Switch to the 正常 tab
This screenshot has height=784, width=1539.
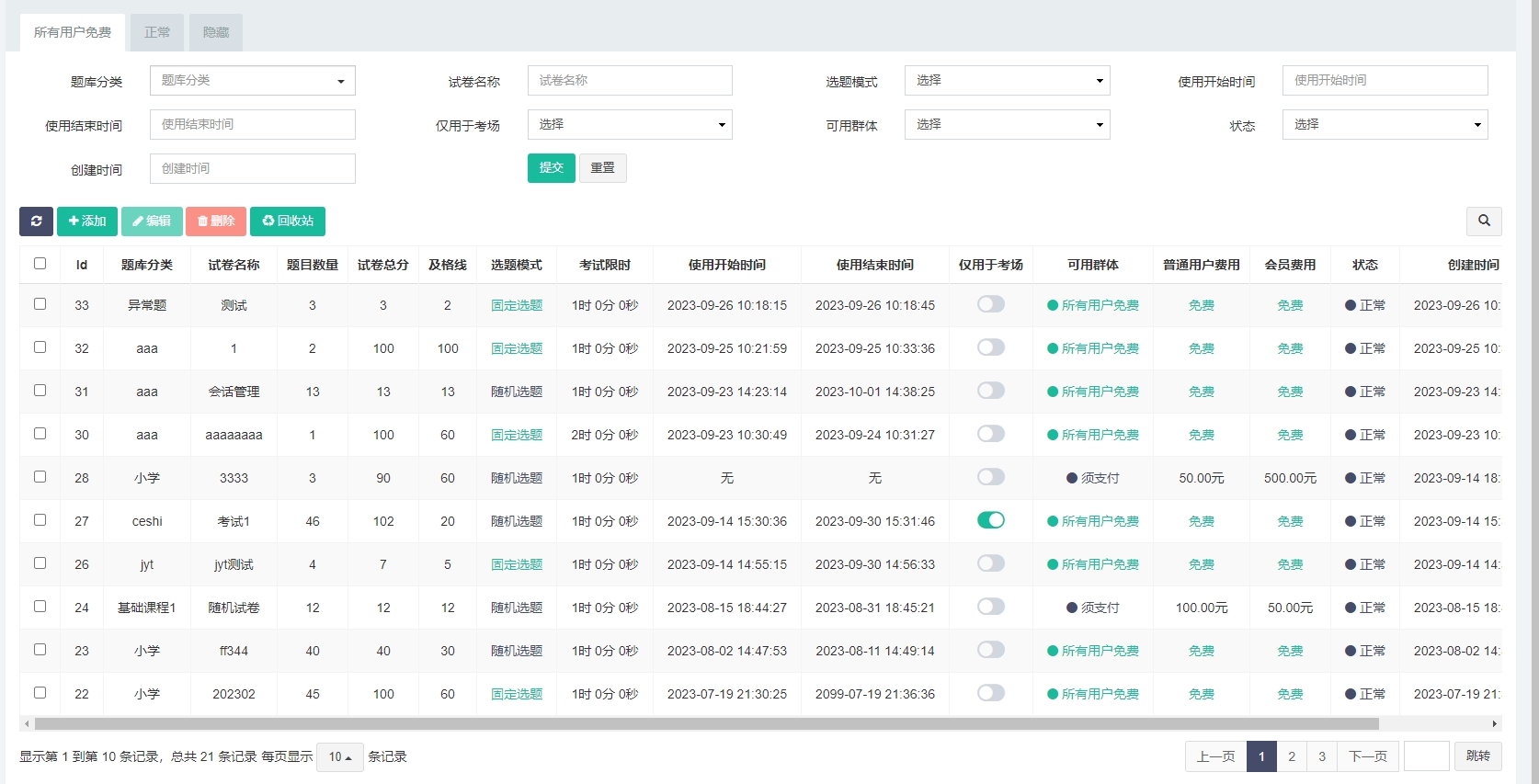pyautogui.click(x=157, y=32)
